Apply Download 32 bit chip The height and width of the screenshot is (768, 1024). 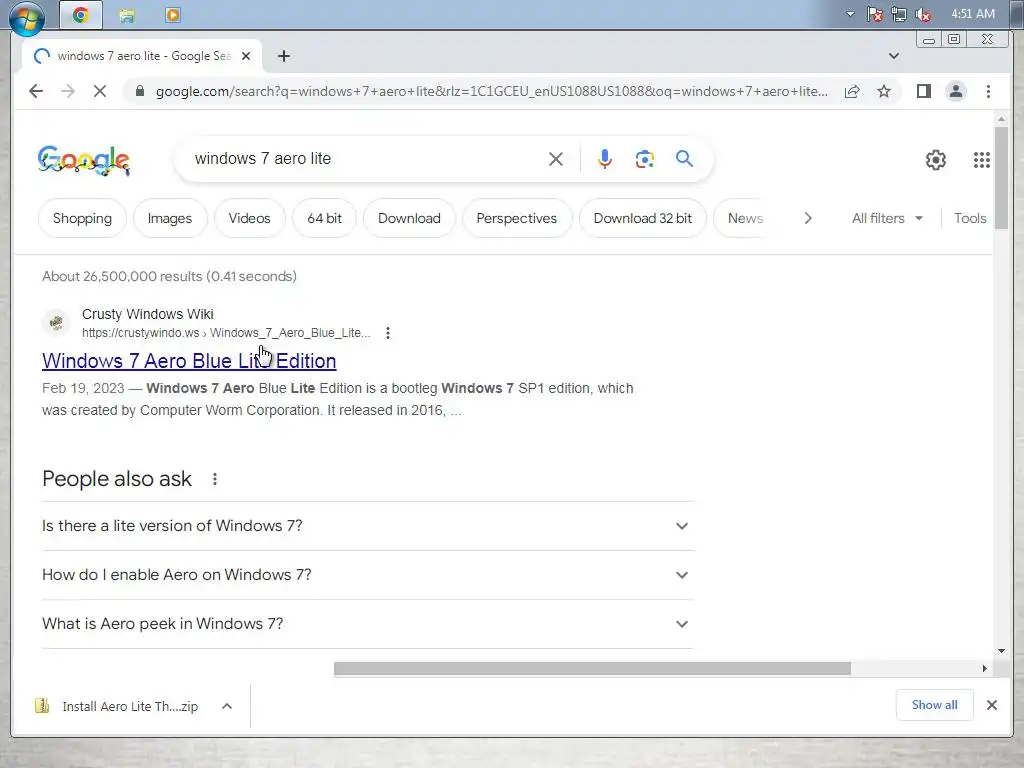[x=643, y=218]
